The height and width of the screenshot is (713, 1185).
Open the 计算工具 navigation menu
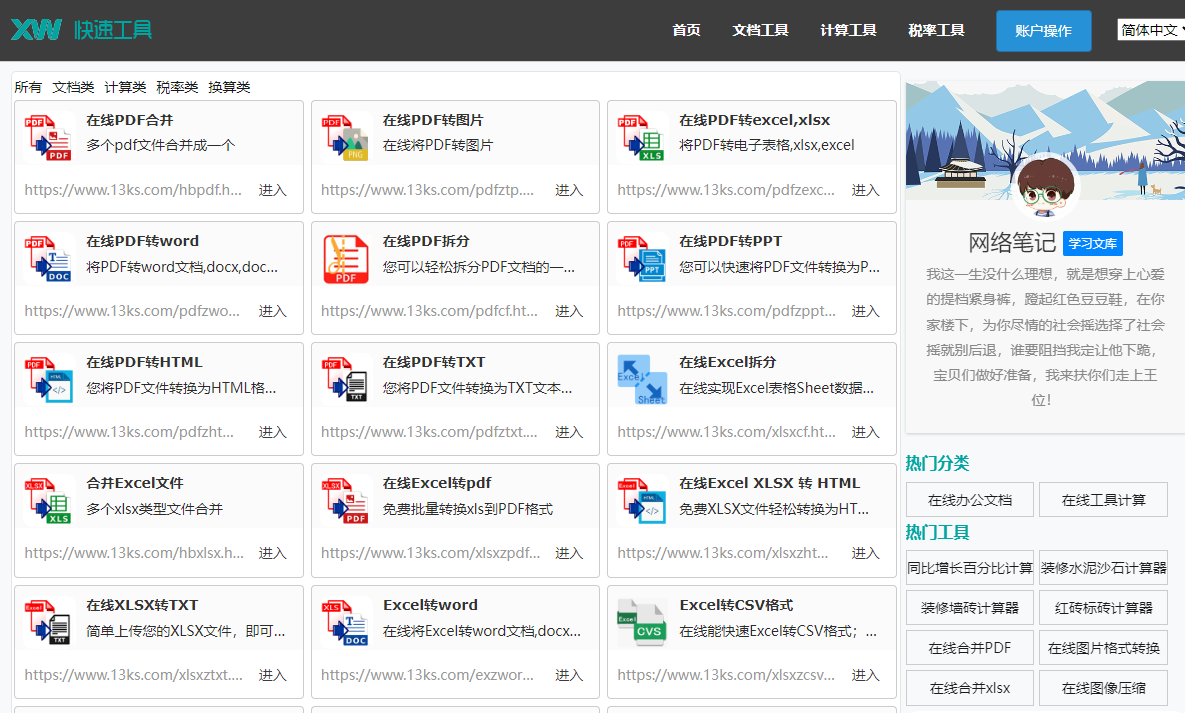pos(848,30)
